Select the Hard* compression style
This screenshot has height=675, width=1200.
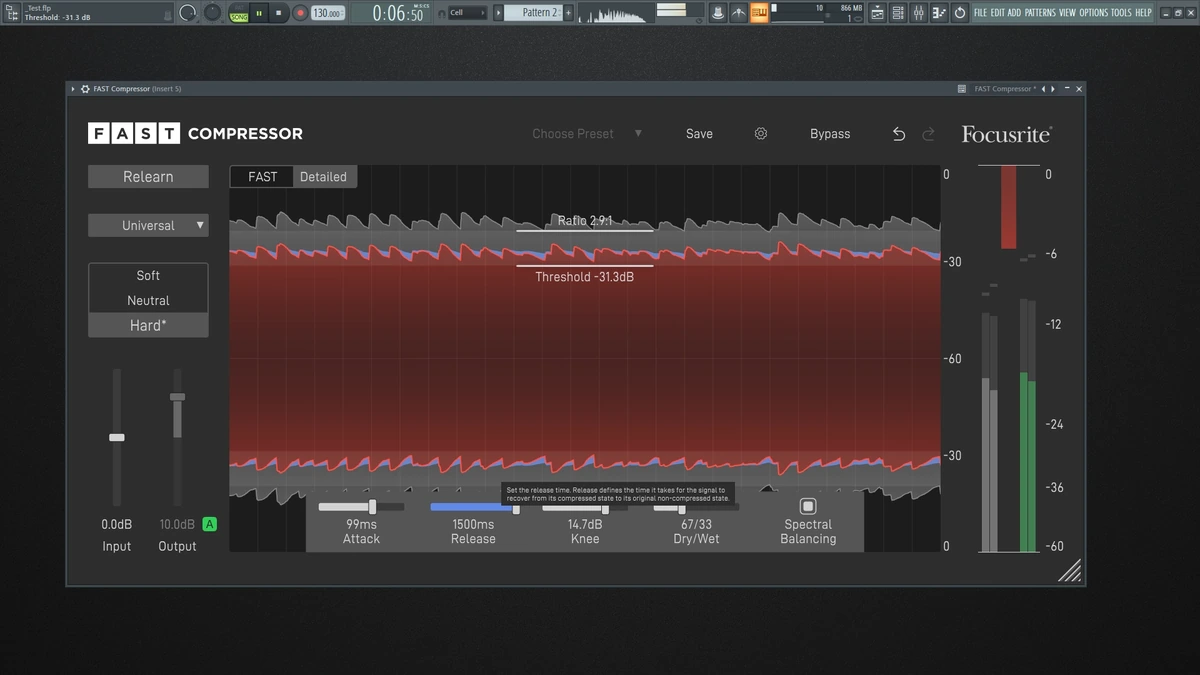click(x=148, y=325)
